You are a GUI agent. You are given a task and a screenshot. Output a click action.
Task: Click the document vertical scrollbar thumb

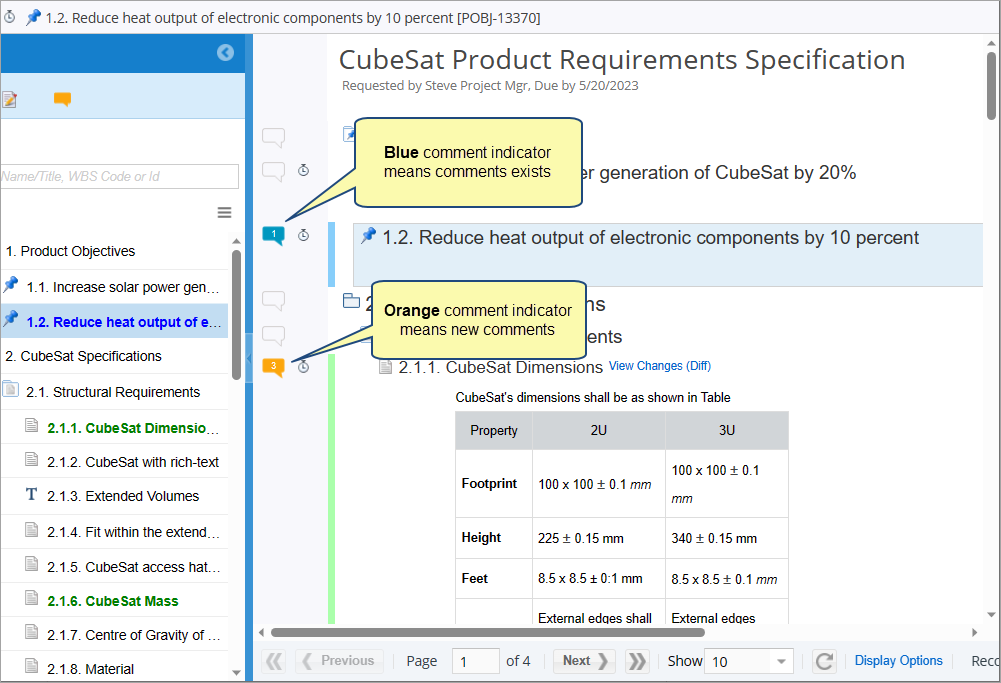[991, 86]
